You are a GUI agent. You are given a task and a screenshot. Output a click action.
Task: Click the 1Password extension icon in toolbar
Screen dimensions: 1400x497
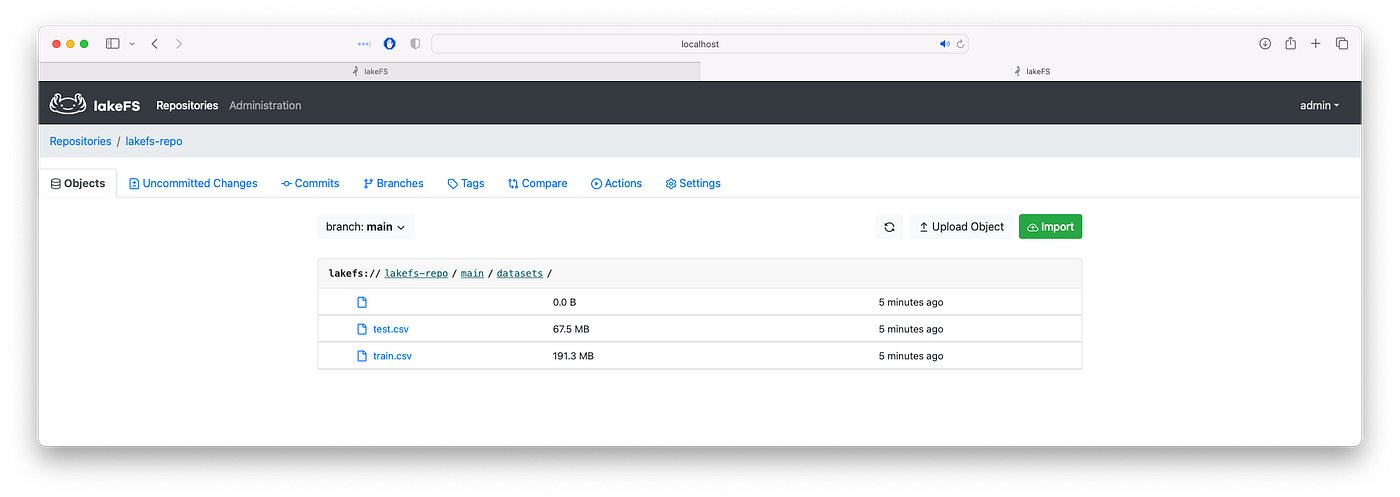coord(389,44)
